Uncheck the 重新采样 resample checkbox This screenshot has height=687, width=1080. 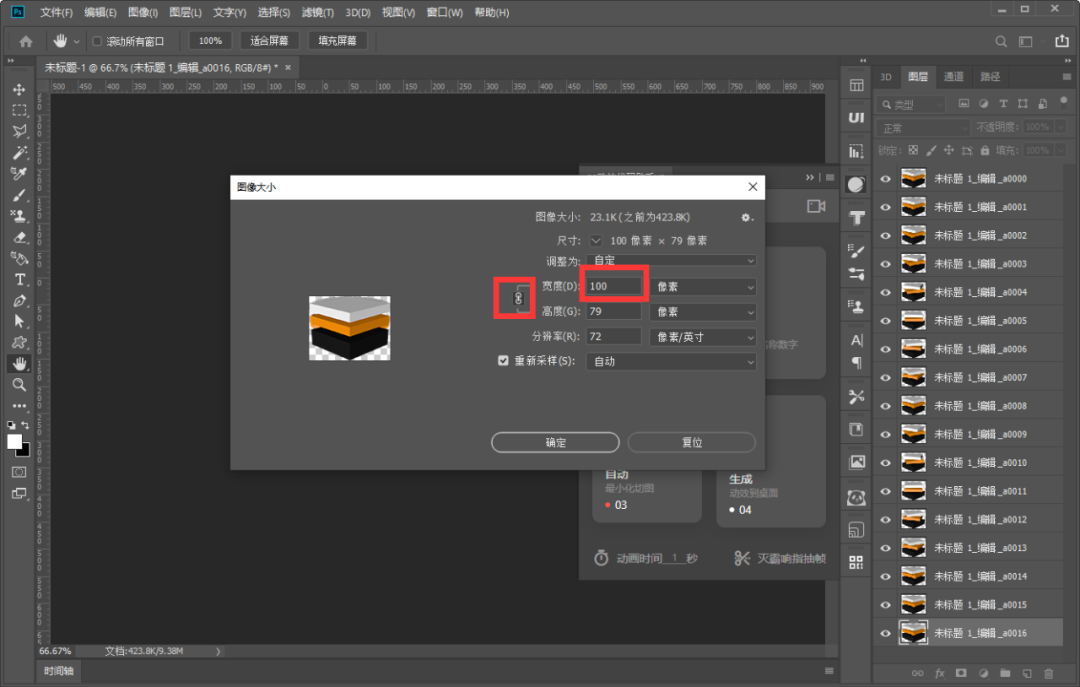pos(504,361)
